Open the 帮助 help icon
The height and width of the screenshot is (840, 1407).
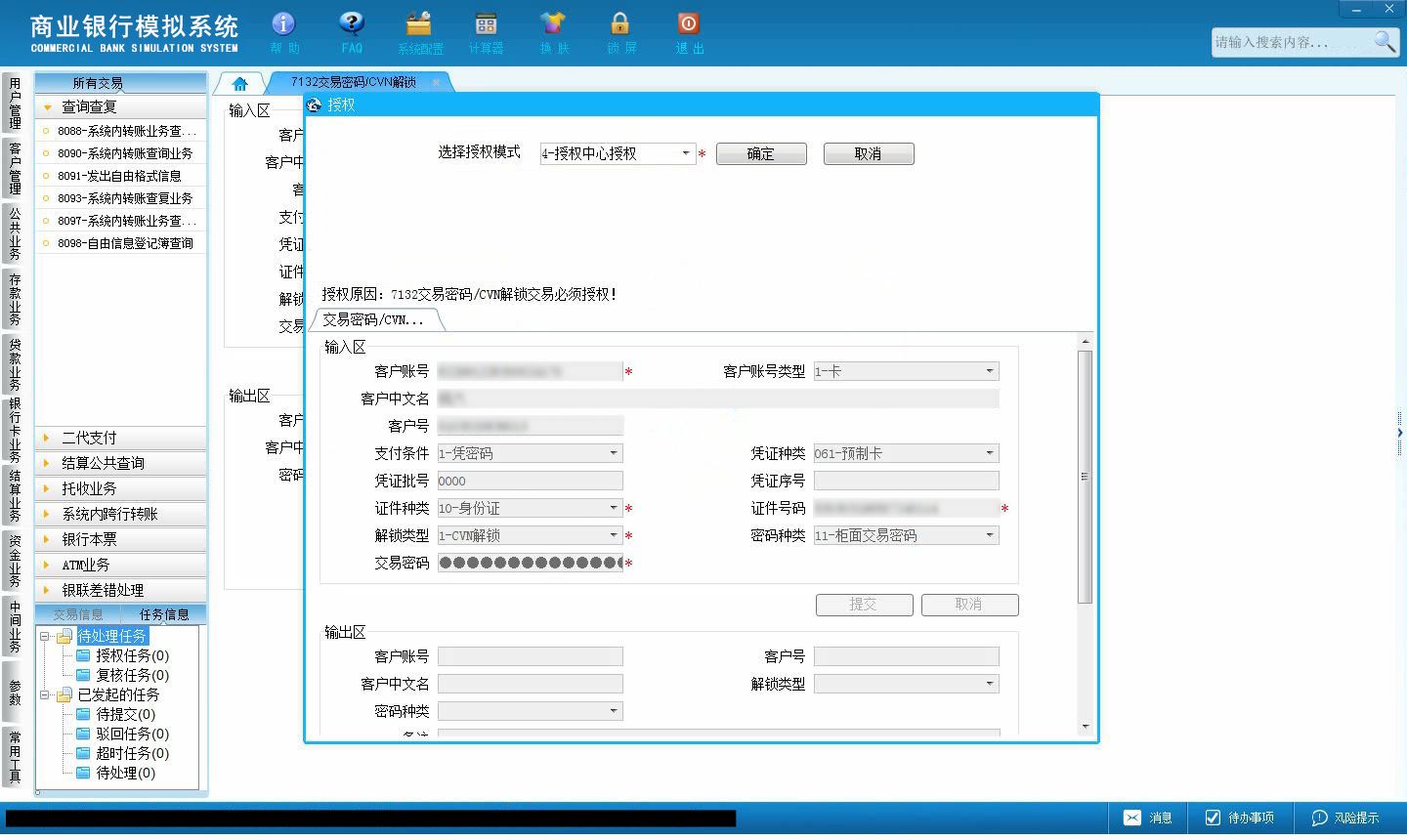[284, 32]
